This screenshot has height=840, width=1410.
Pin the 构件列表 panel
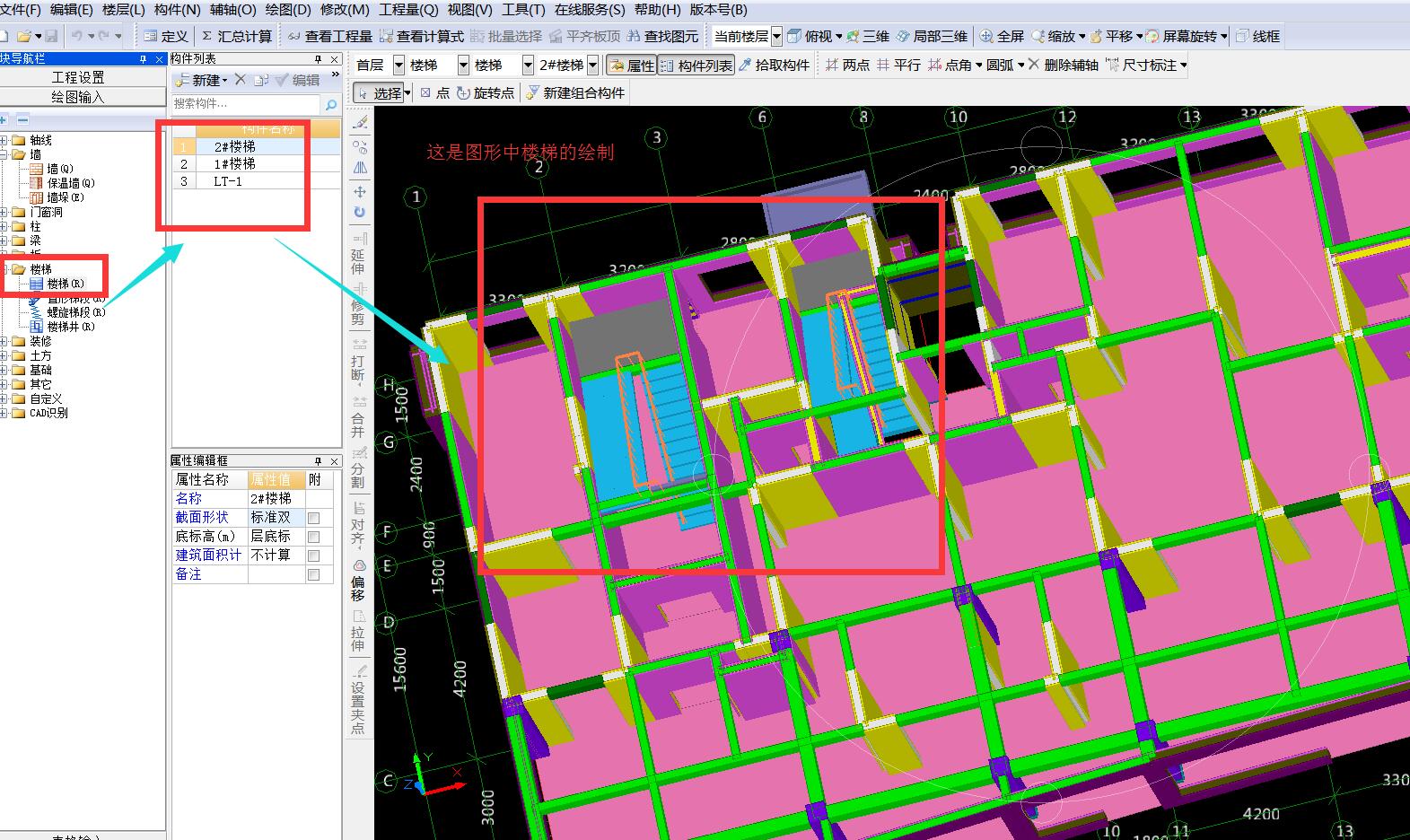[318, 59]
